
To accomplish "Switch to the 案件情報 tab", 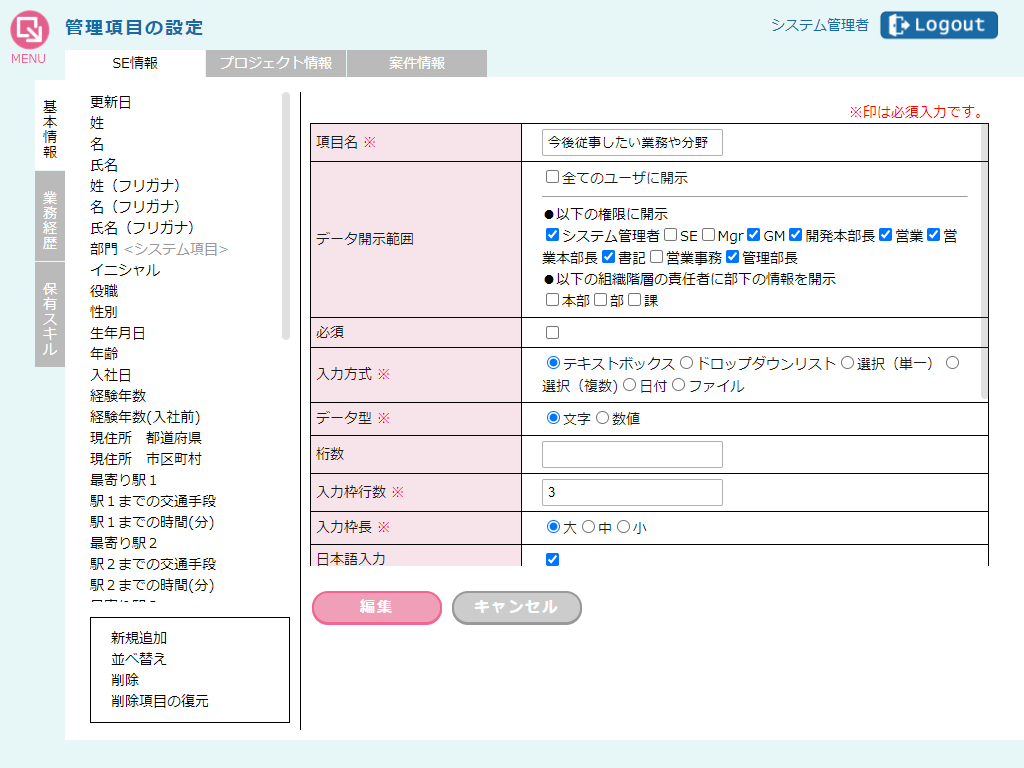I will coord(417,63).
